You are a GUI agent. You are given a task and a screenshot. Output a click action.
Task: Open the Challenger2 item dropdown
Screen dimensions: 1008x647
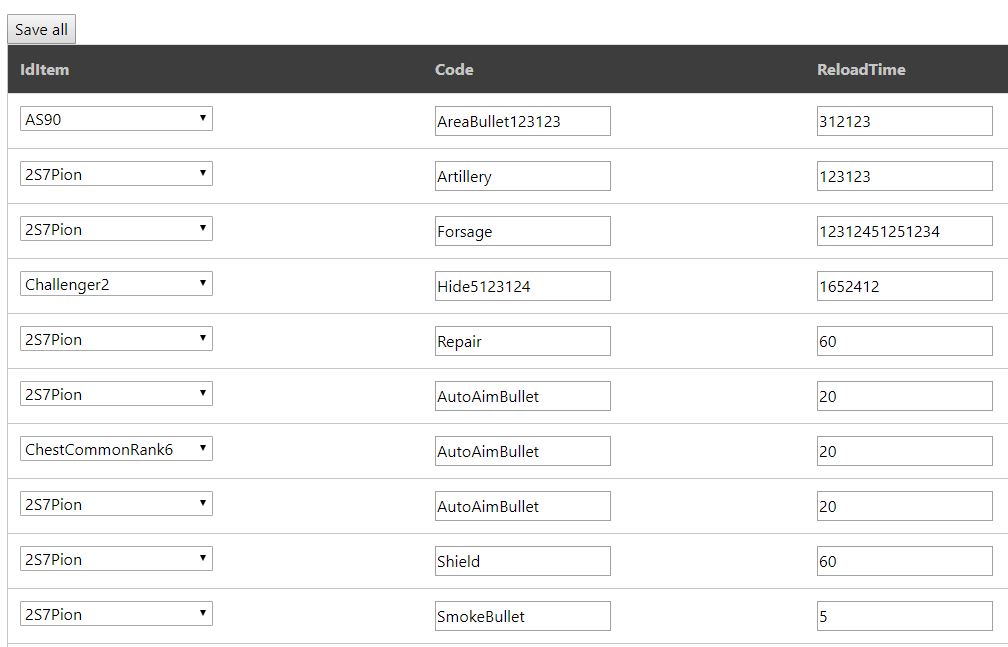tap(116, 284)
